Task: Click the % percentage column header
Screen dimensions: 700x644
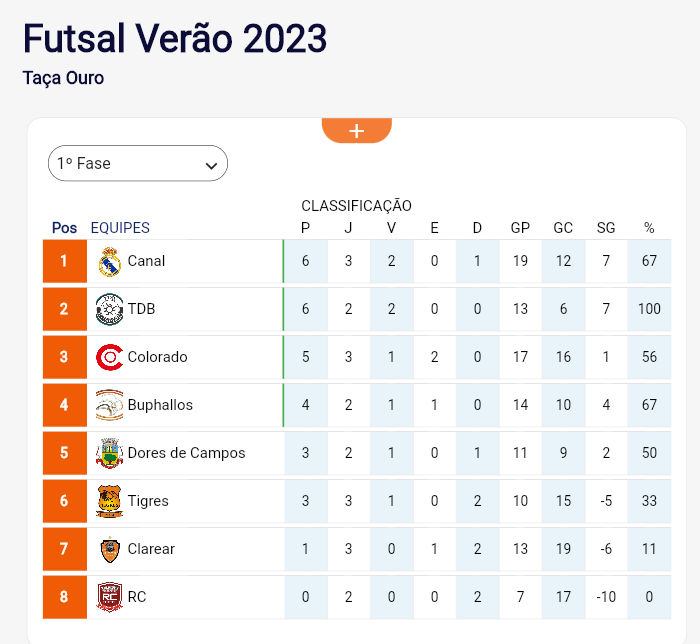Action: [649, 228]
